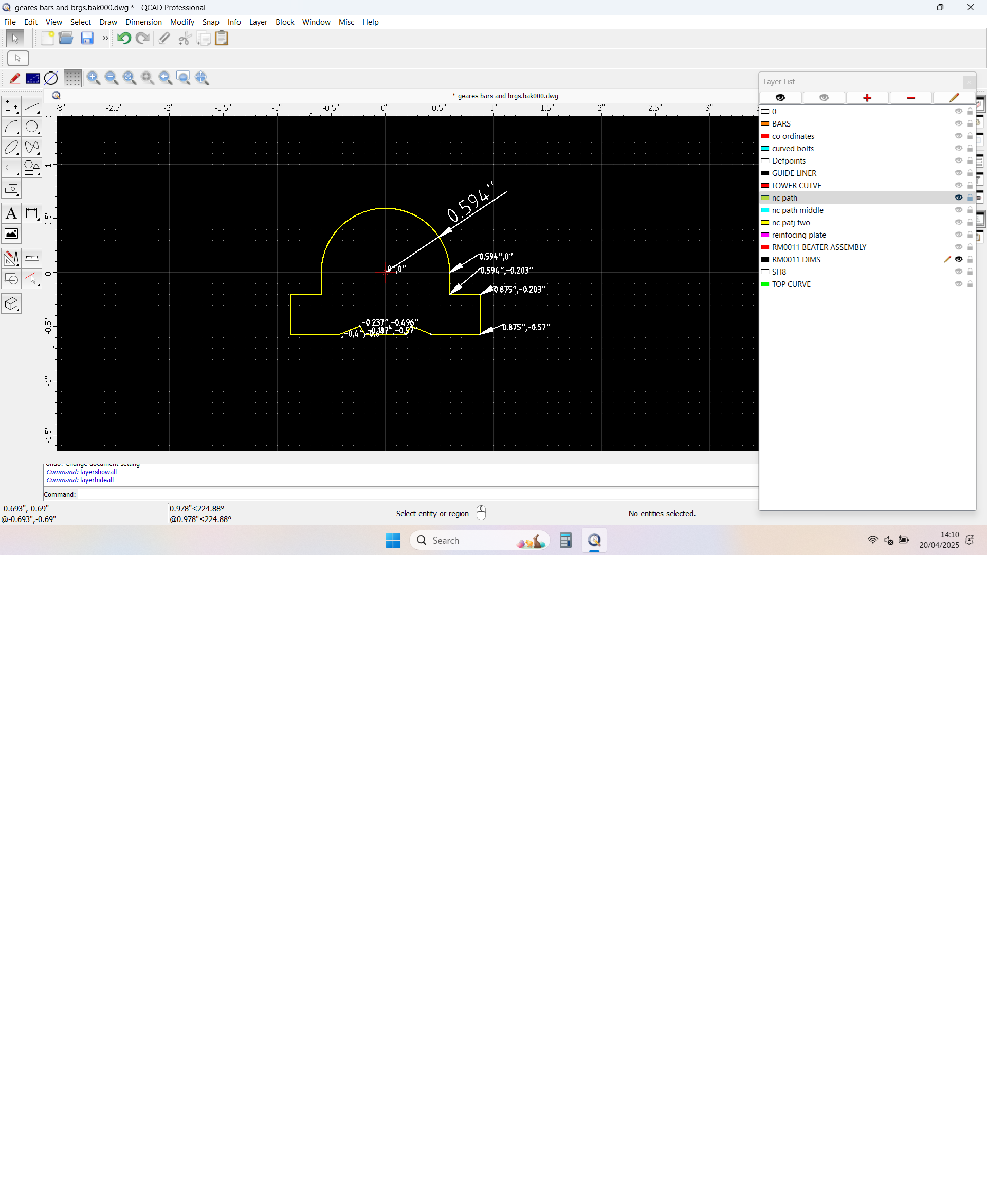987x1204 pixels.
Task: Show the BARS layer via eye icon
Action: tap(958, 123)
